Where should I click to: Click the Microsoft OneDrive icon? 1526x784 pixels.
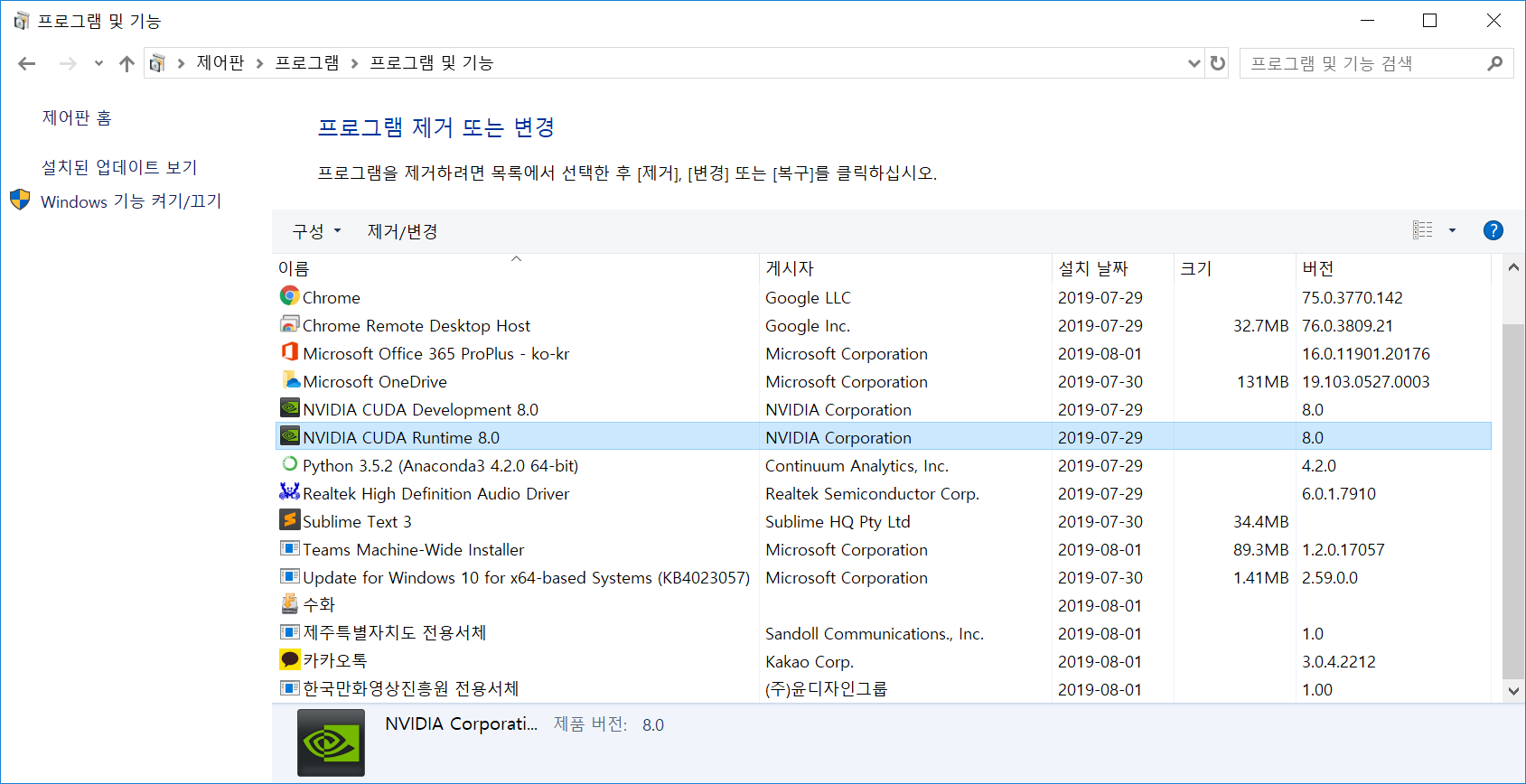pyautogui.click(x=289, y=380)
